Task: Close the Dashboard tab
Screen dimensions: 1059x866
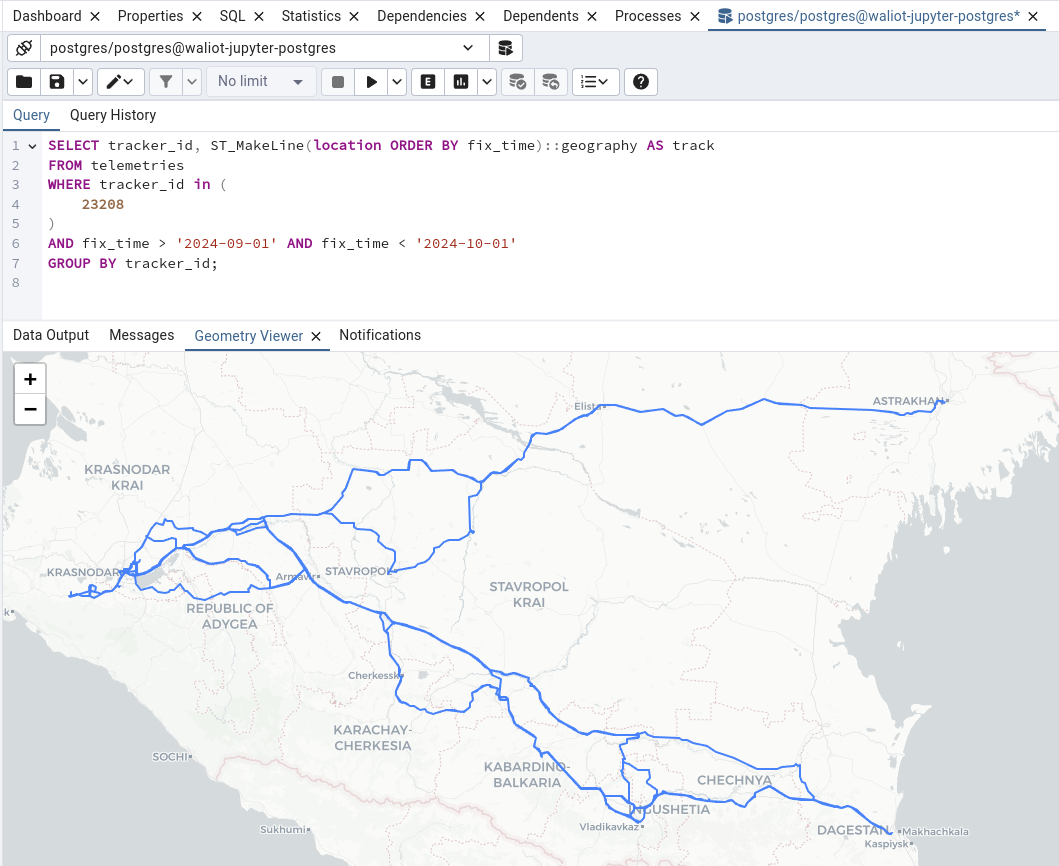Action: [x=95, y=16]
